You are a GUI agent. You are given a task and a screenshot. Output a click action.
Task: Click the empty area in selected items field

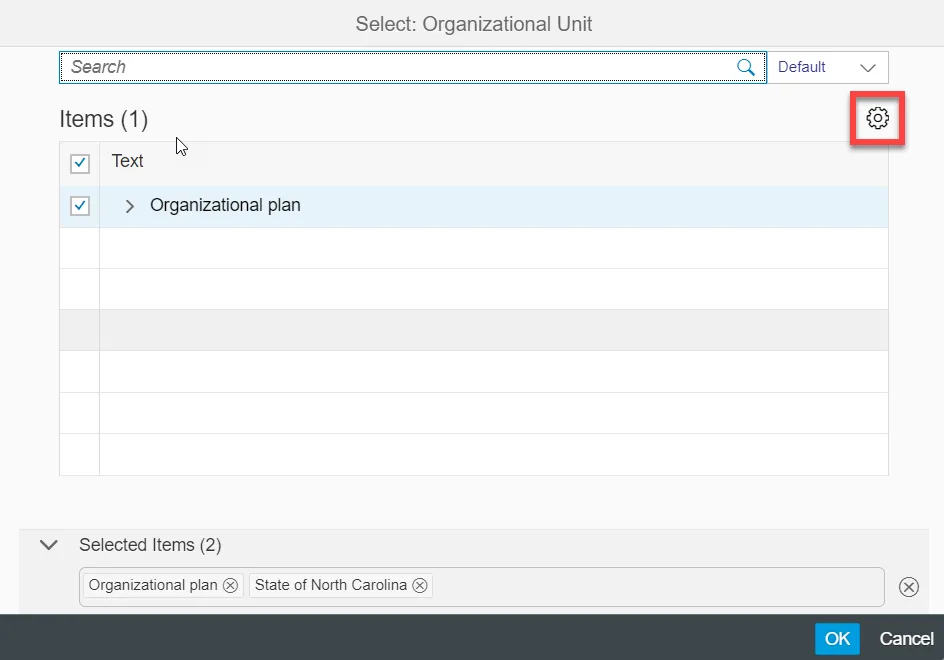tap(650, 587)
